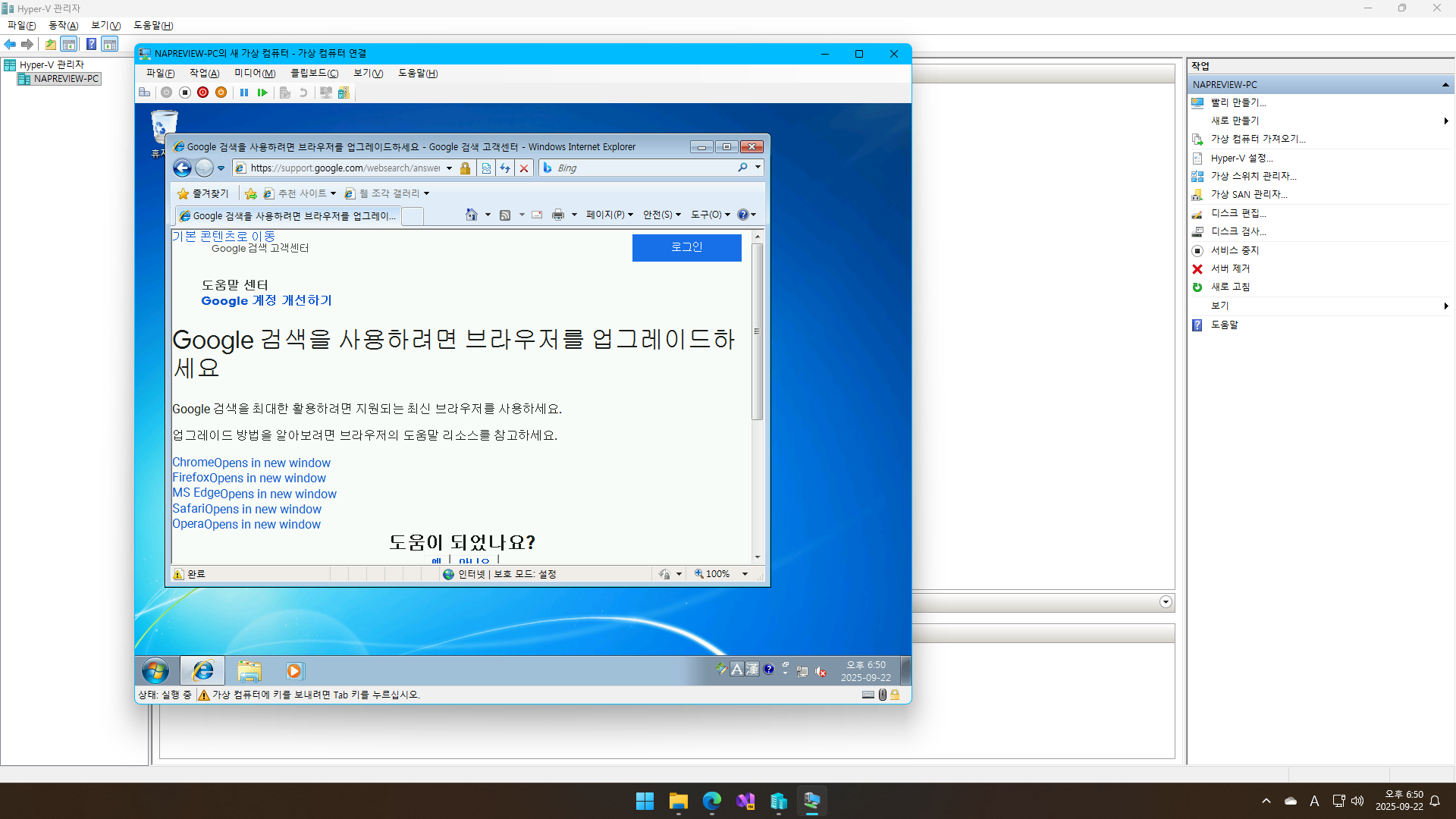Click the security lock icon in address bar

coord(466,168)
